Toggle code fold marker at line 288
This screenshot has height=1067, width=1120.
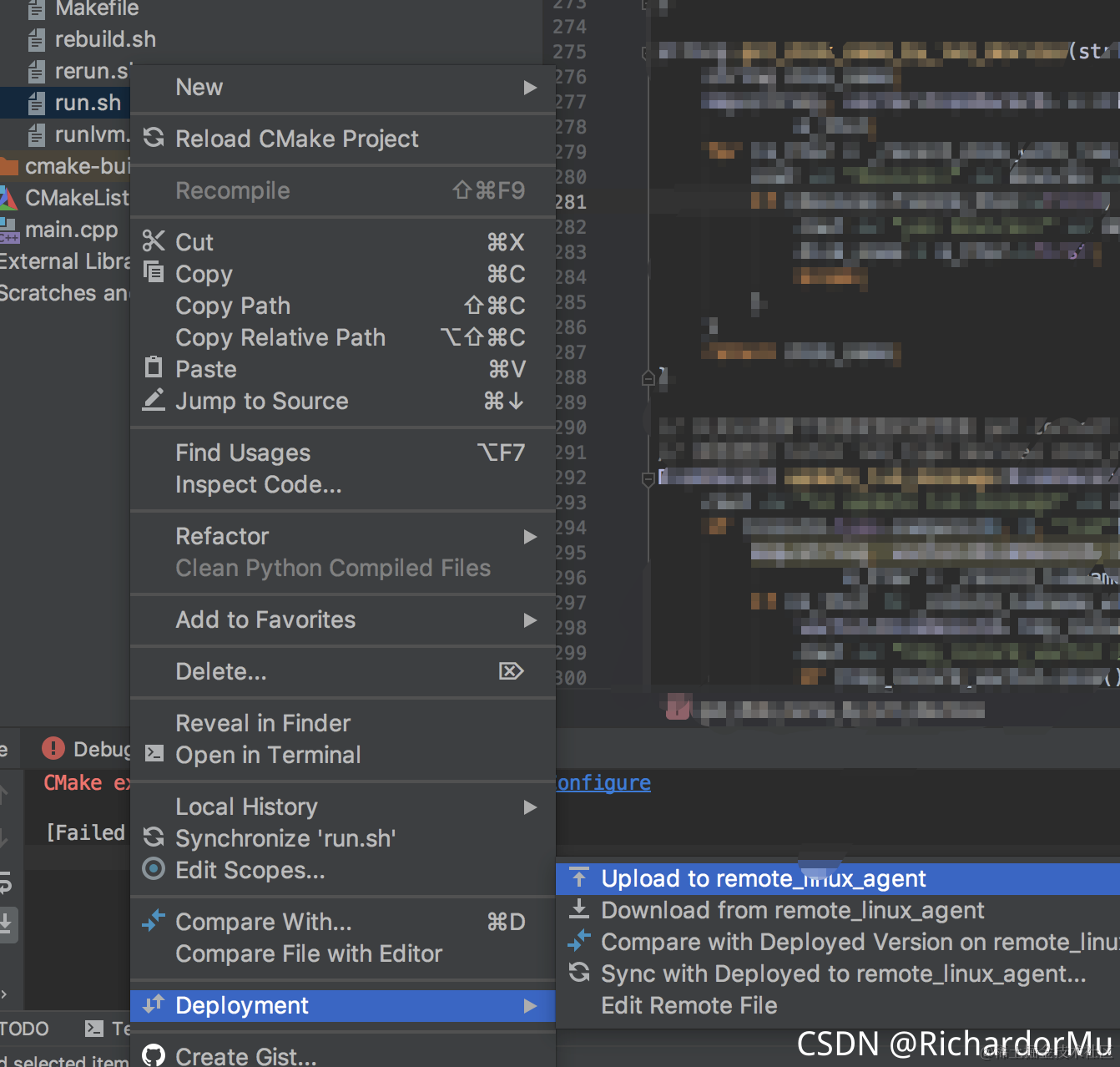[x=648, y=377]
